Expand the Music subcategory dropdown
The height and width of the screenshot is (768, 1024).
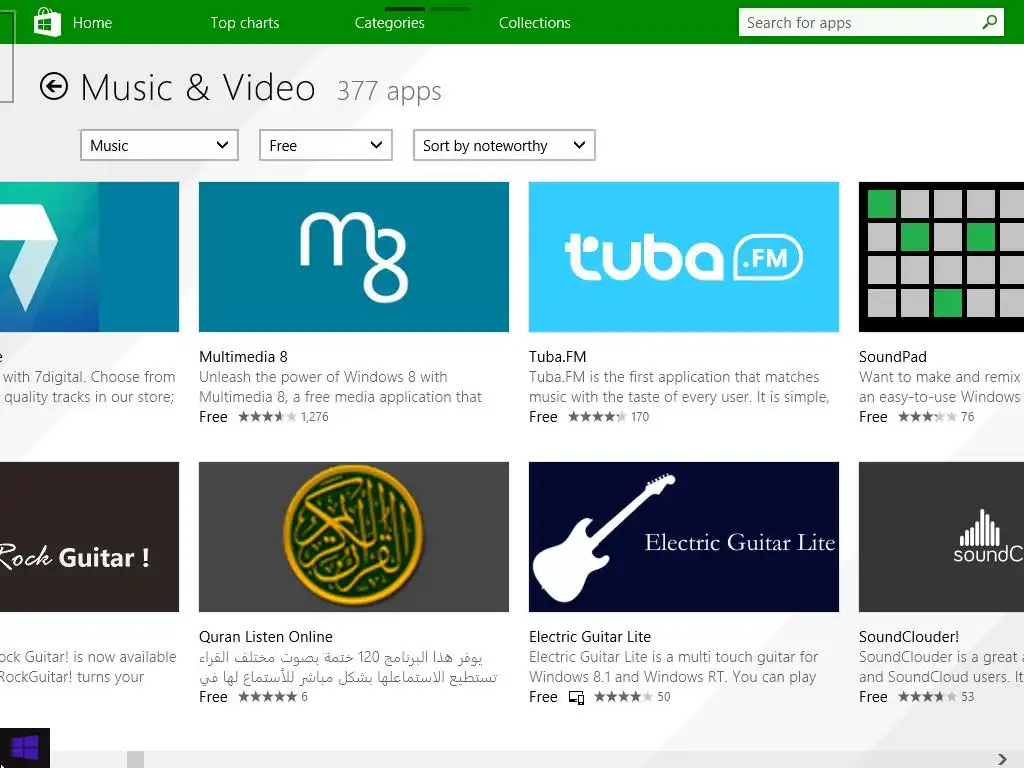pyautogui.click(x=159, y=145)
